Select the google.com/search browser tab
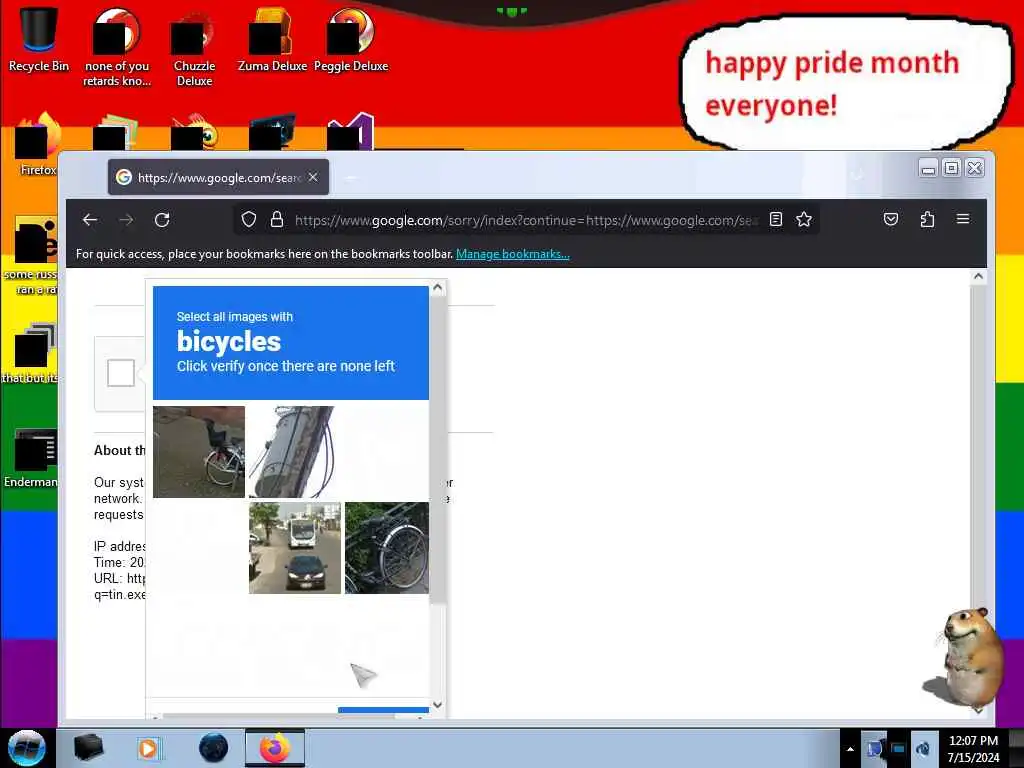The image size is (1024, 768). tap(218, 177)
